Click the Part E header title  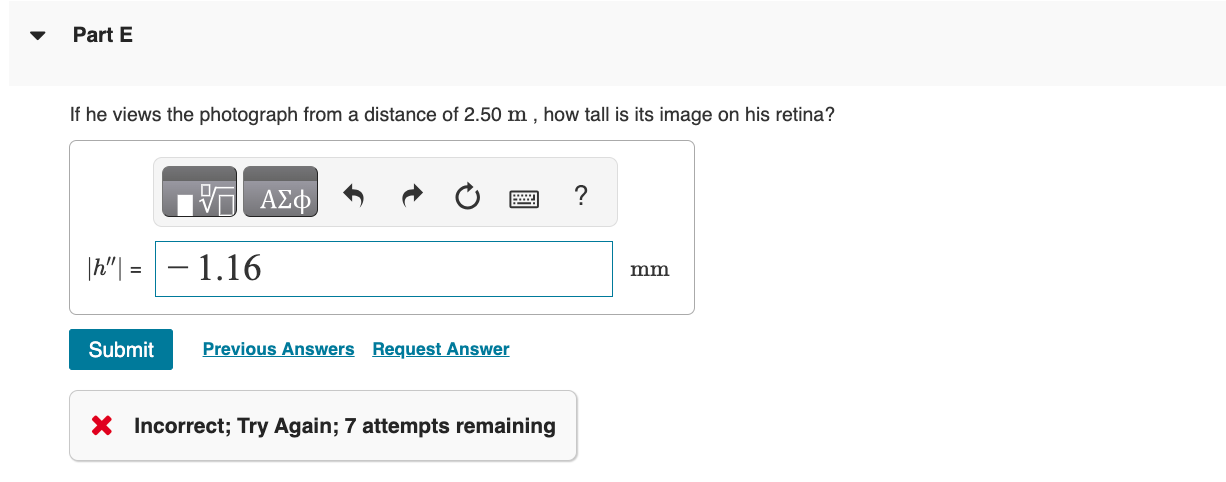103,35
